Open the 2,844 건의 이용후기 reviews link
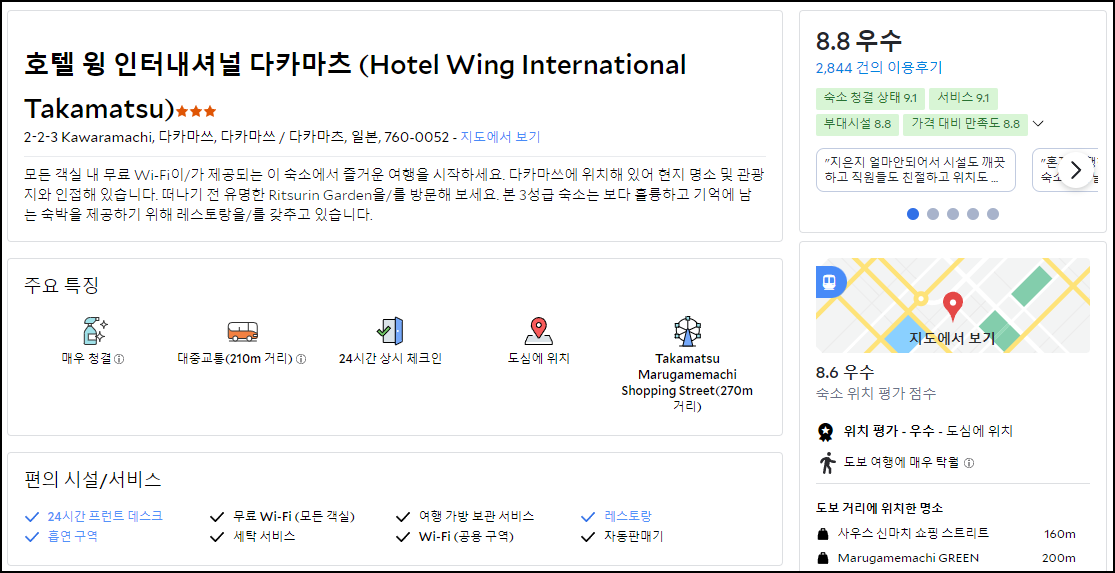This screenshot has height=573, width=1115. tap(879, 68)
